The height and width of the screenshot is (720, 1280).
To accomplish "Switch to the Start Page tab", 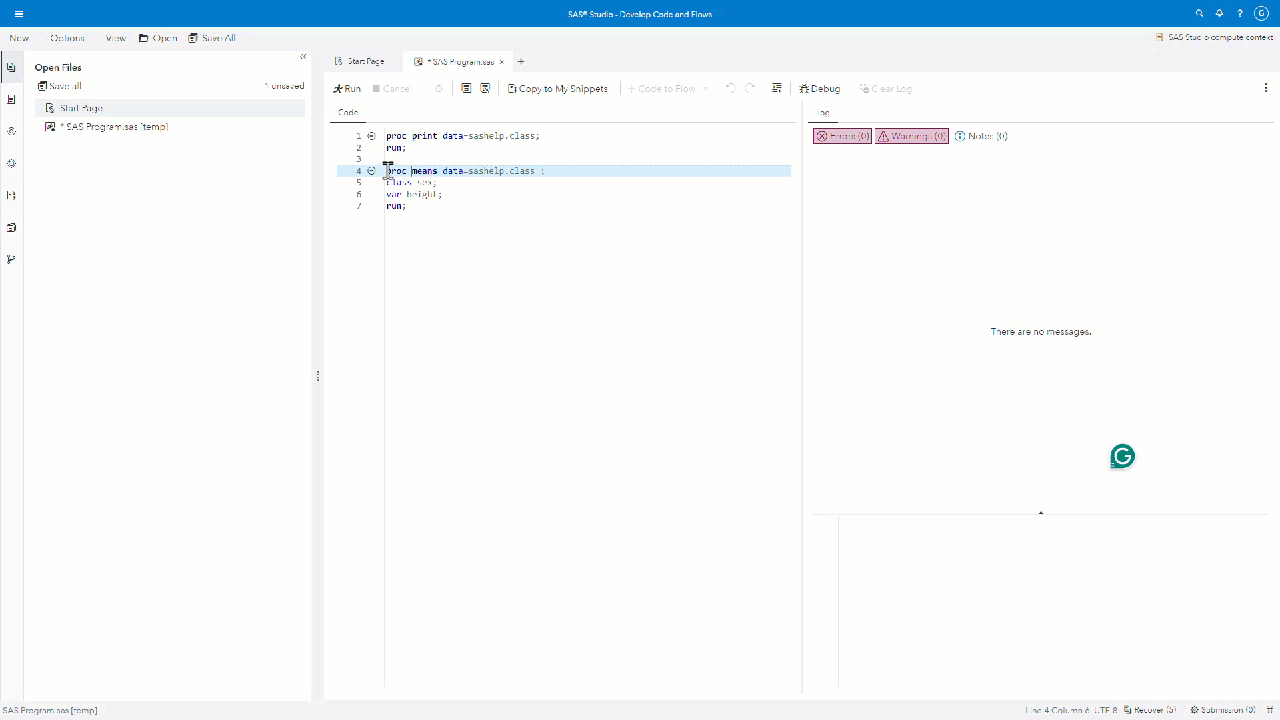I will click(x=359, y=61).
